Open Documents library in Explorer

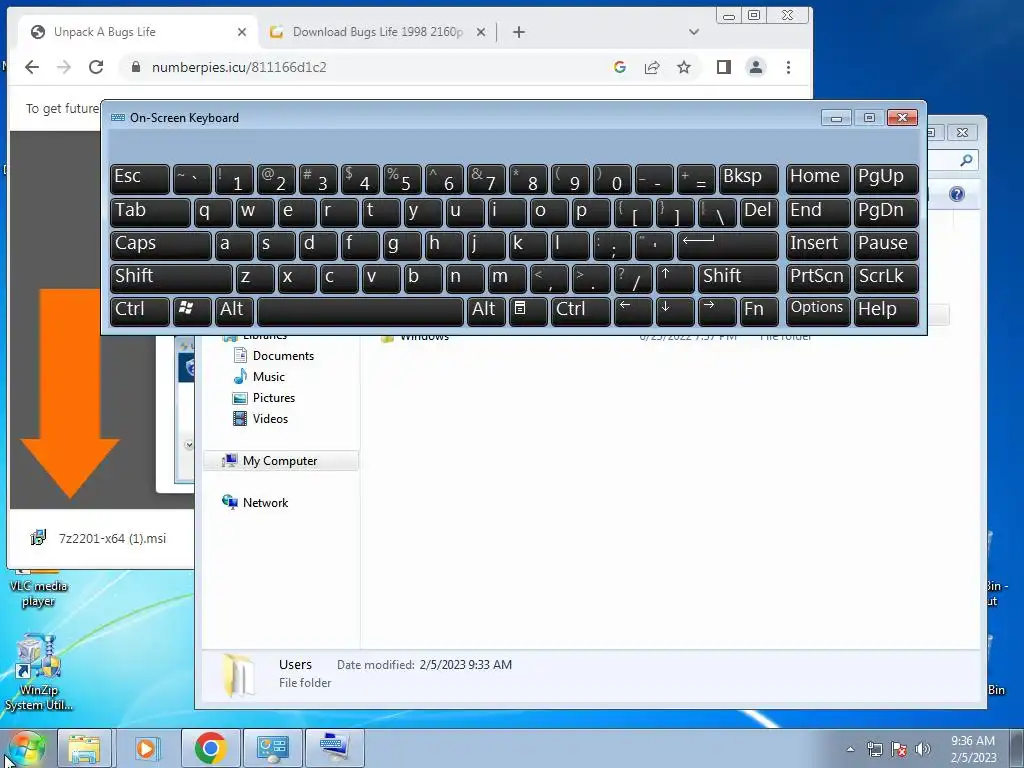coord(274,355)
